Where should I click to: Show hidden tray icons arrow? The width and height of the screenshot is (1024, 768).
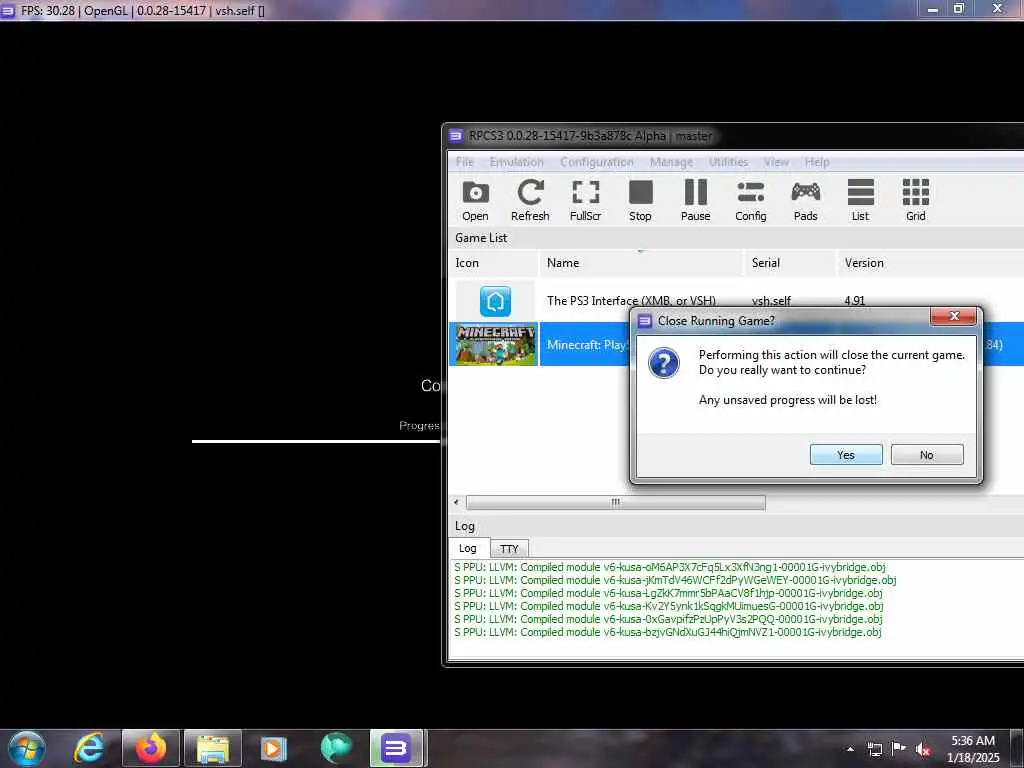pos(850,749)
